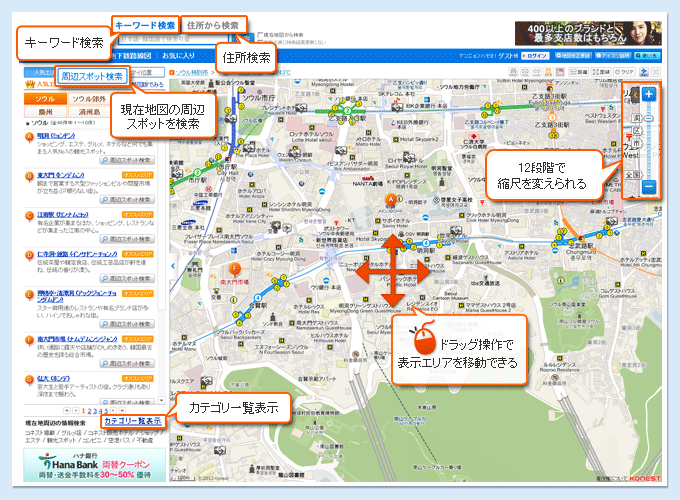
Task: Click the zoom in plus button
Action: [649, 94]
